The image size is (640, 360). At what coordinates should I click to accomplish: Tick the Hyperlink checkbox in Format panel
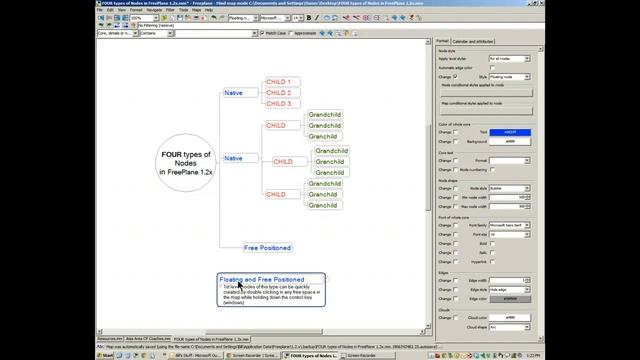click(x=492, y=262)
